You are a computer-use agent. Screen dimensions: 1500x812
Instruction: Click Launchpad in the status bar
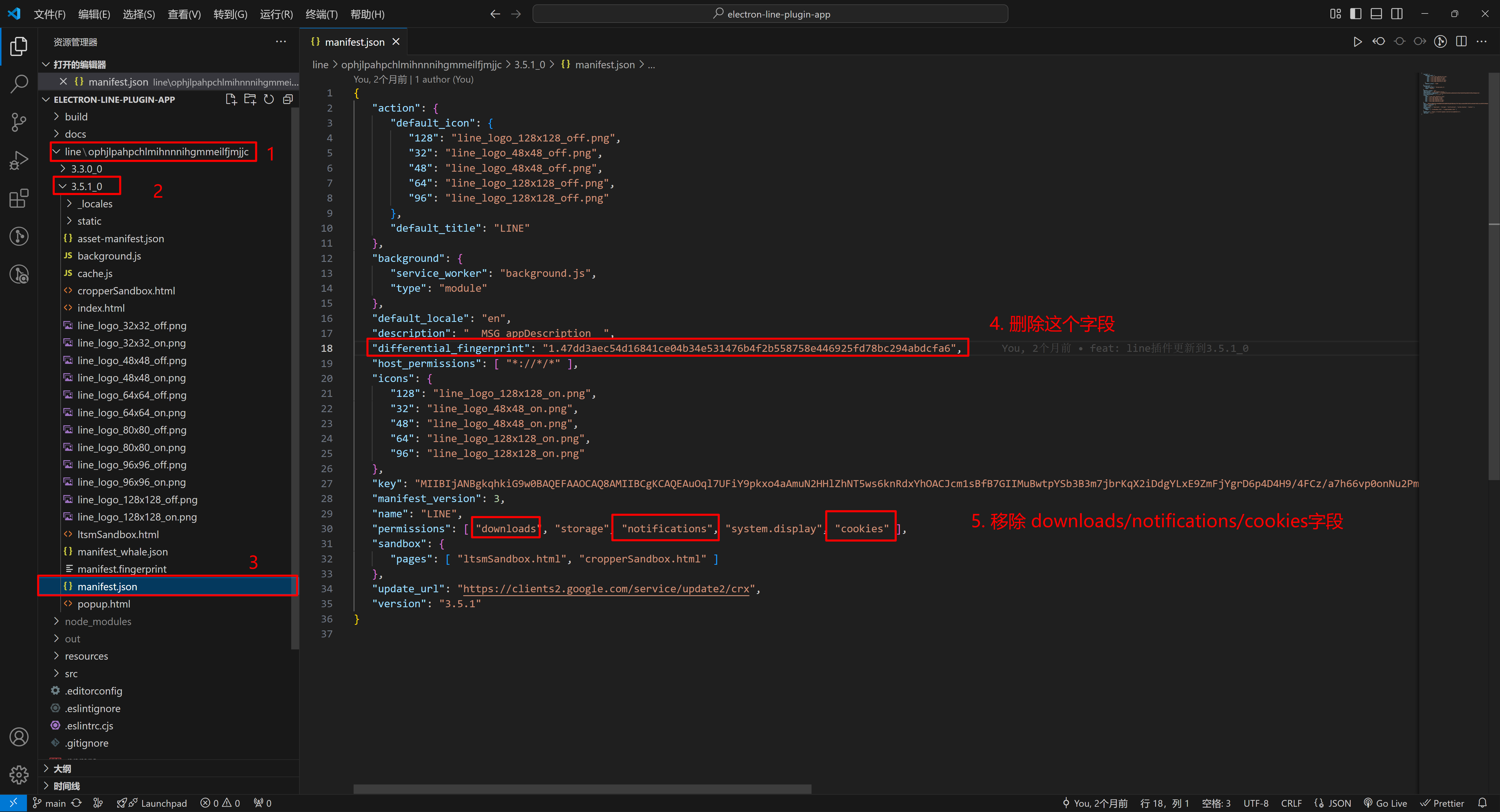[x=152, y=803]
